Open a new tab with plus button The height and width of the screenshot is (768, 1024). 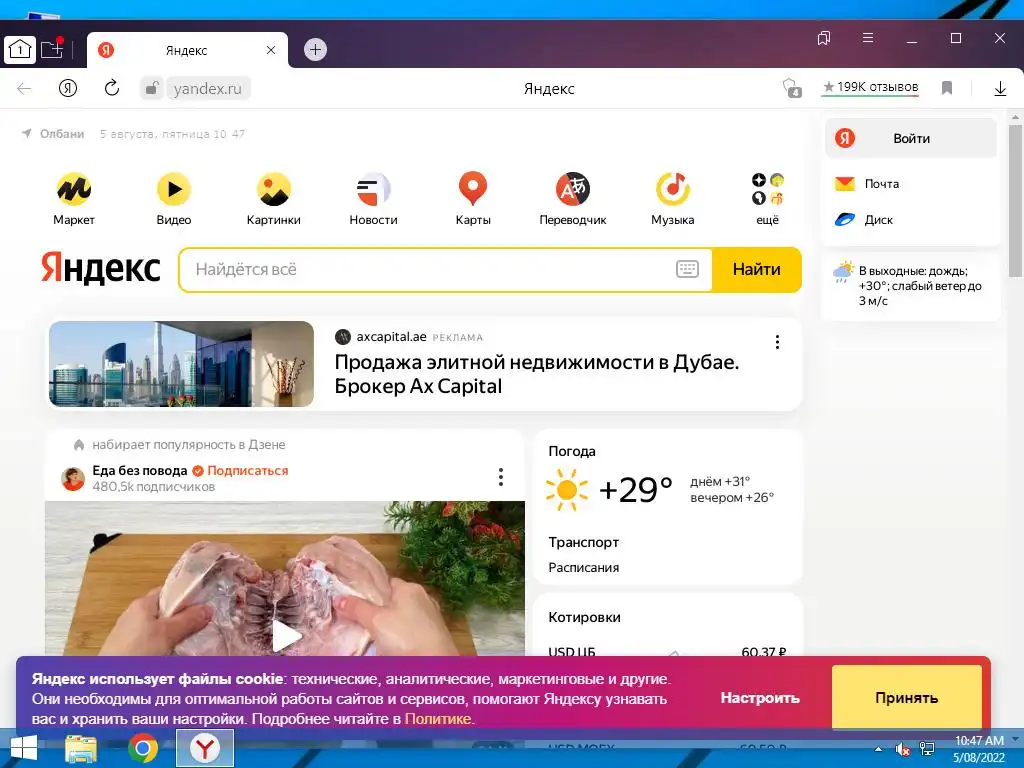click(x=315, y=50)
